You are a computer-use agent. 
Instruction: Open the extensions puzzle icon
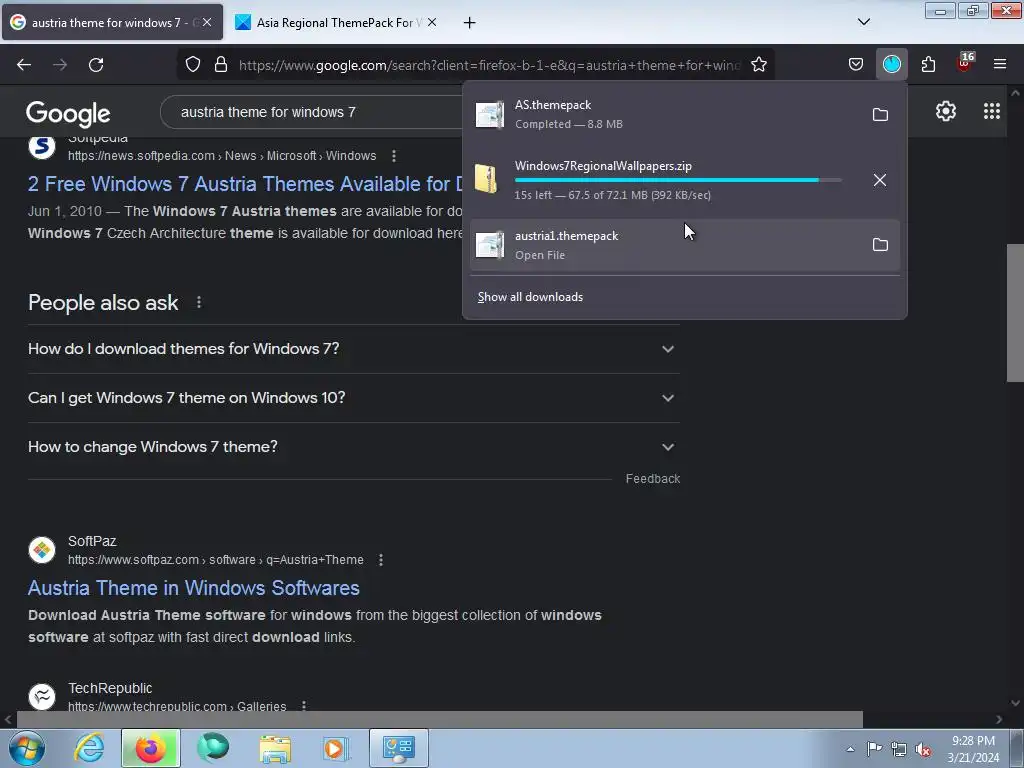point(928,64)
